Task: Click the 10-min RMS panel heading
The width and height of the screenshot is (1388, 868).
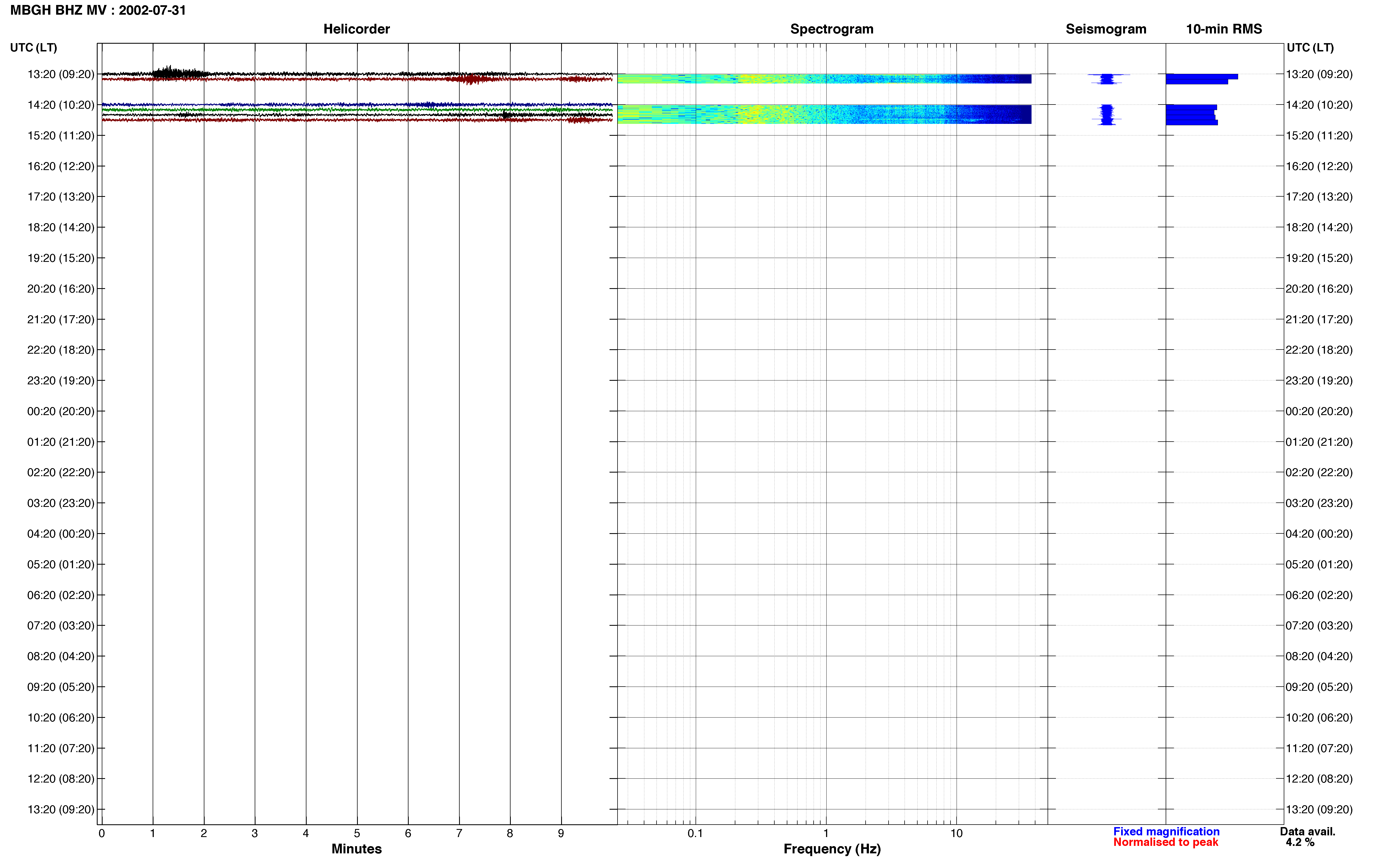Action: click(1224, 29)
